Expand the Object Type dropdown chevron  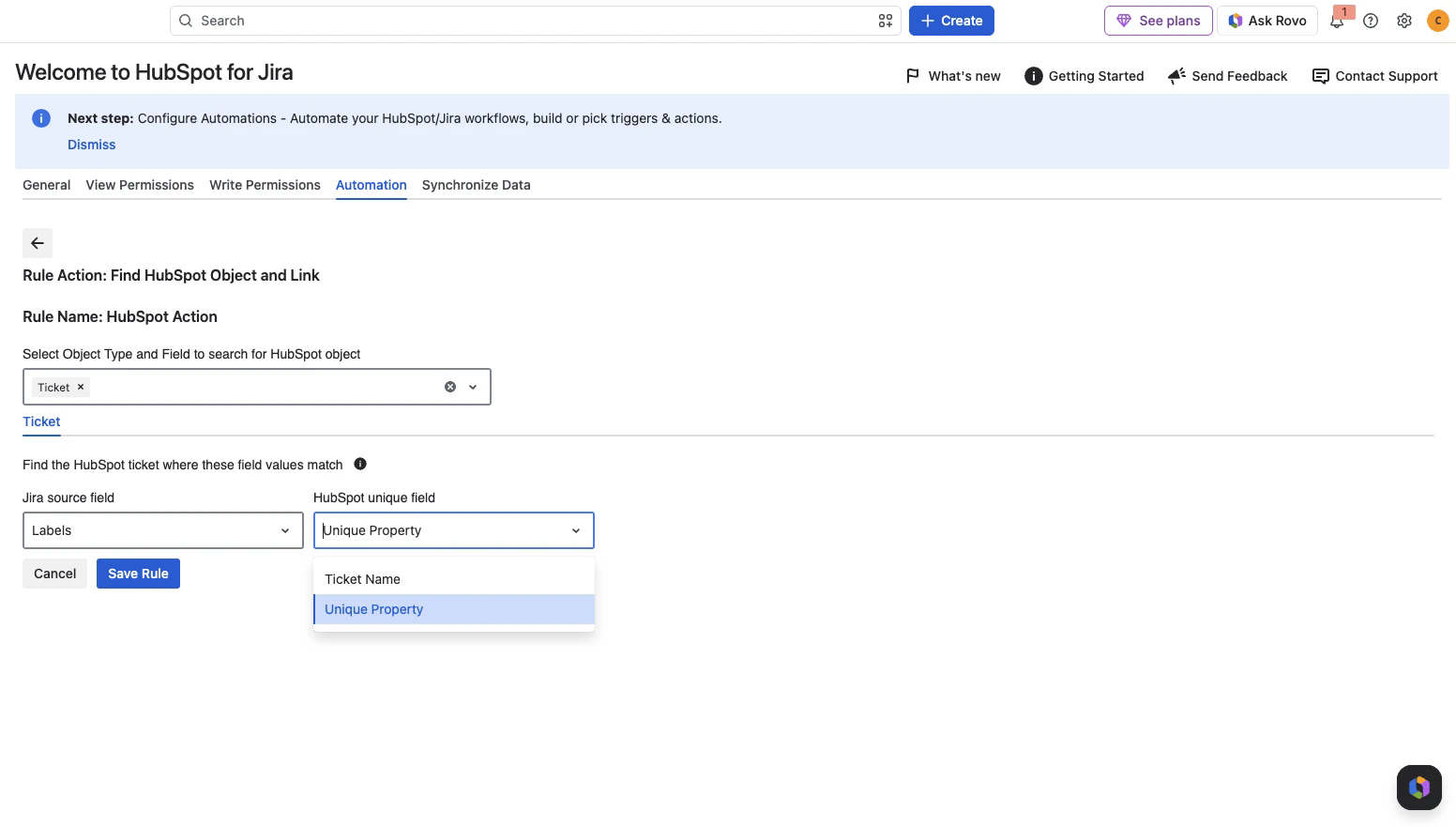pyautogui.click(x=473, y=387)
